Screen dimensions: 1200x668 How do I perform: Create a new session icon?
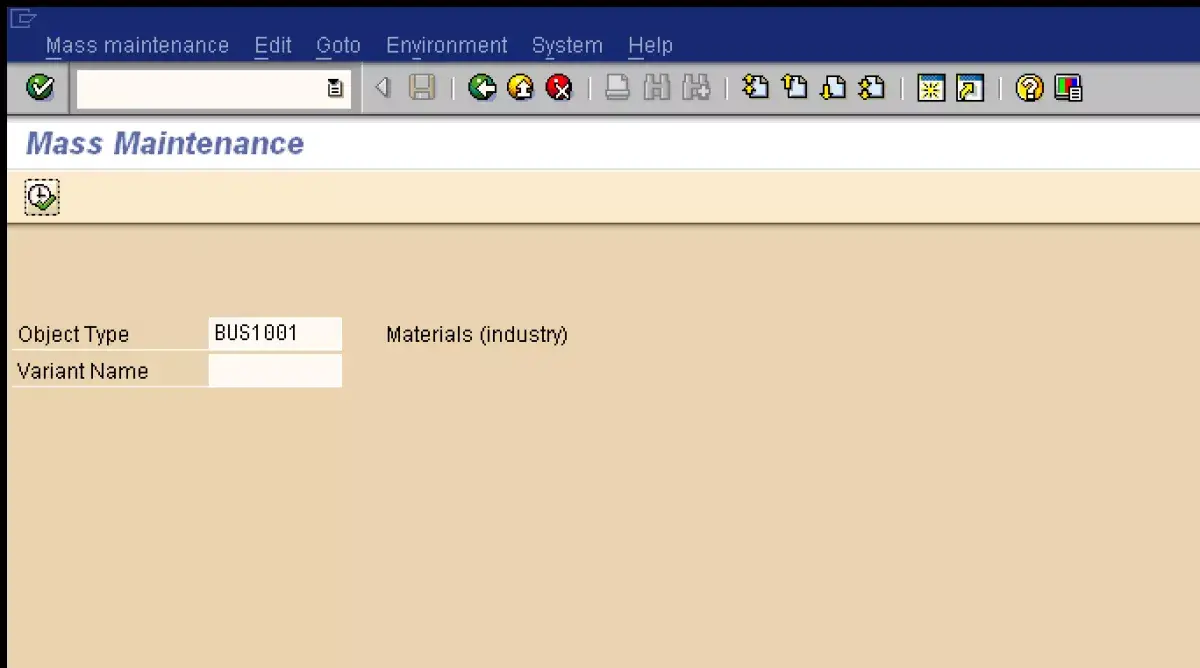931,88
